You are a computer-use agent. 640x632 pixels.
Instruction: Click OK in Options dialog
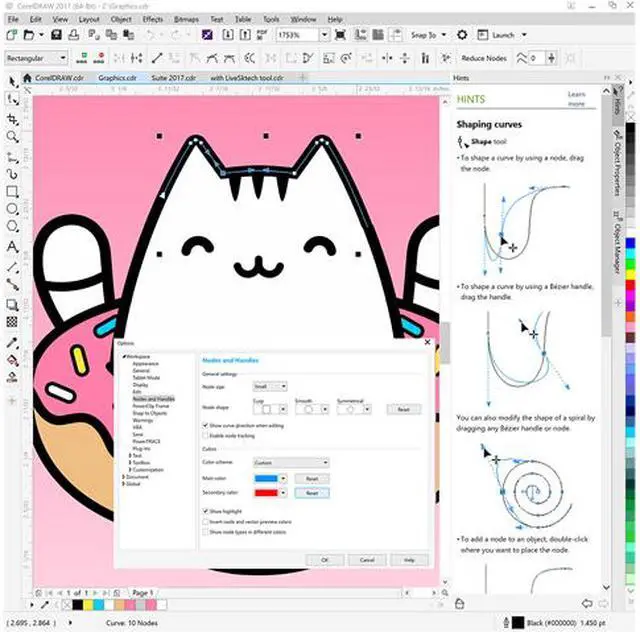[325, 560]
